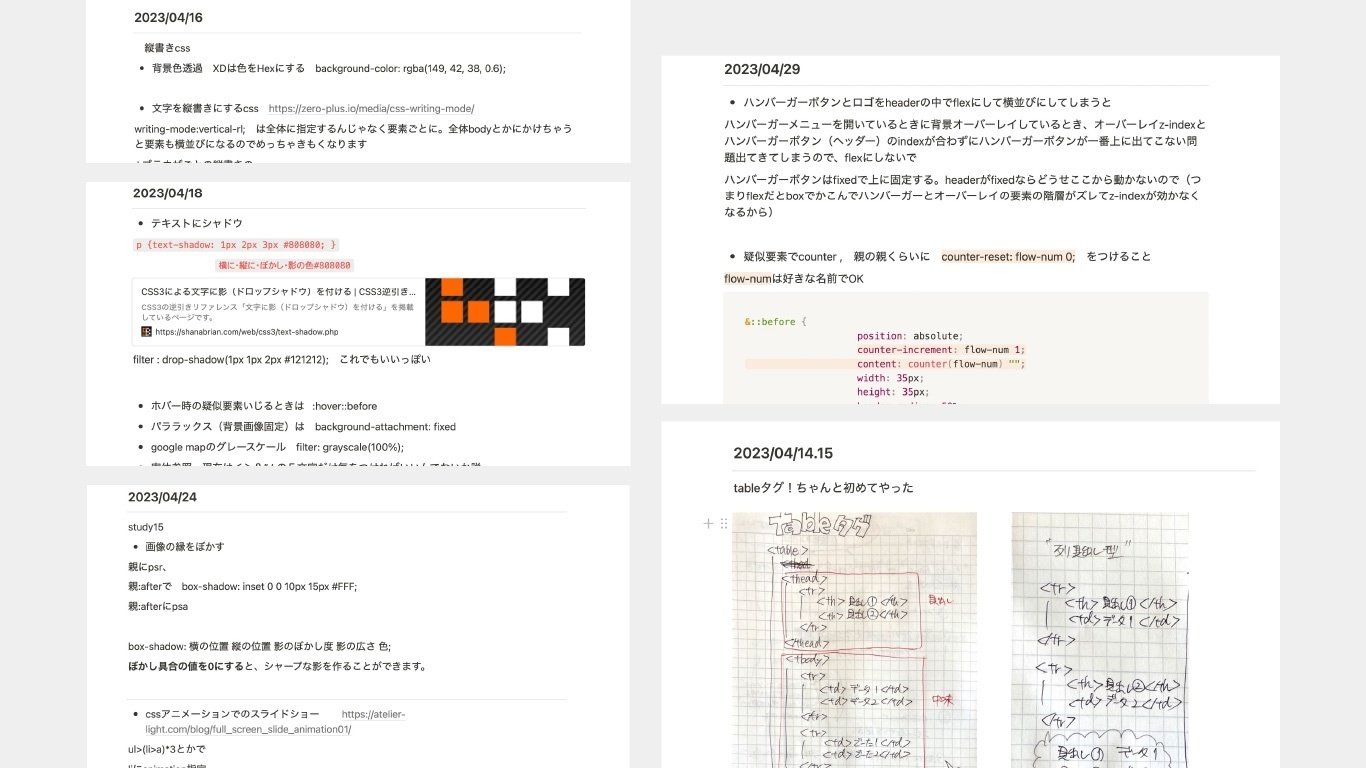
Task: Open bookmark title CSS3による文字に影
Action: (278, 291)
